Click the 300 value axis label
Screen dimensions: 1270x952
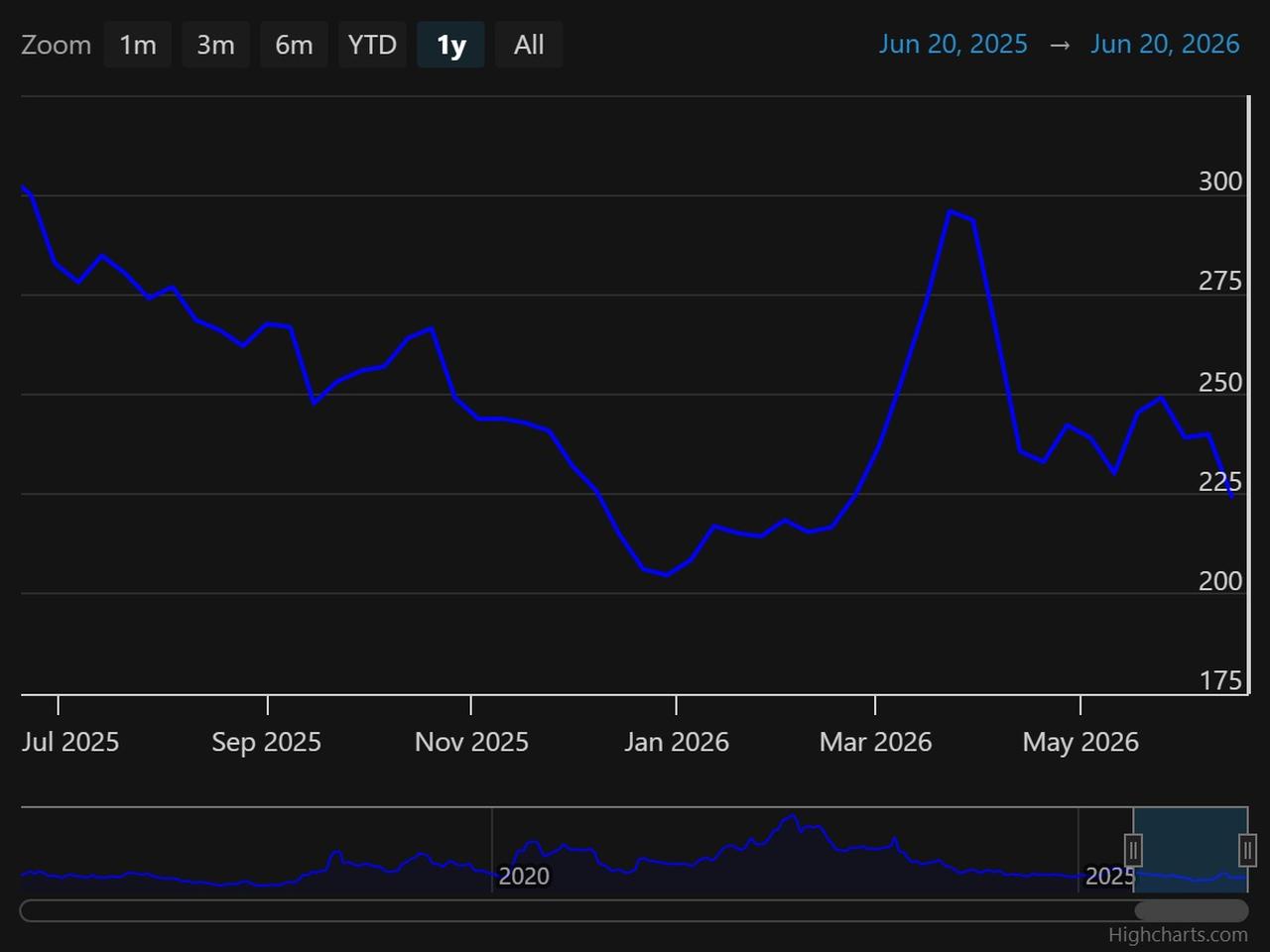click(1220, 181)
